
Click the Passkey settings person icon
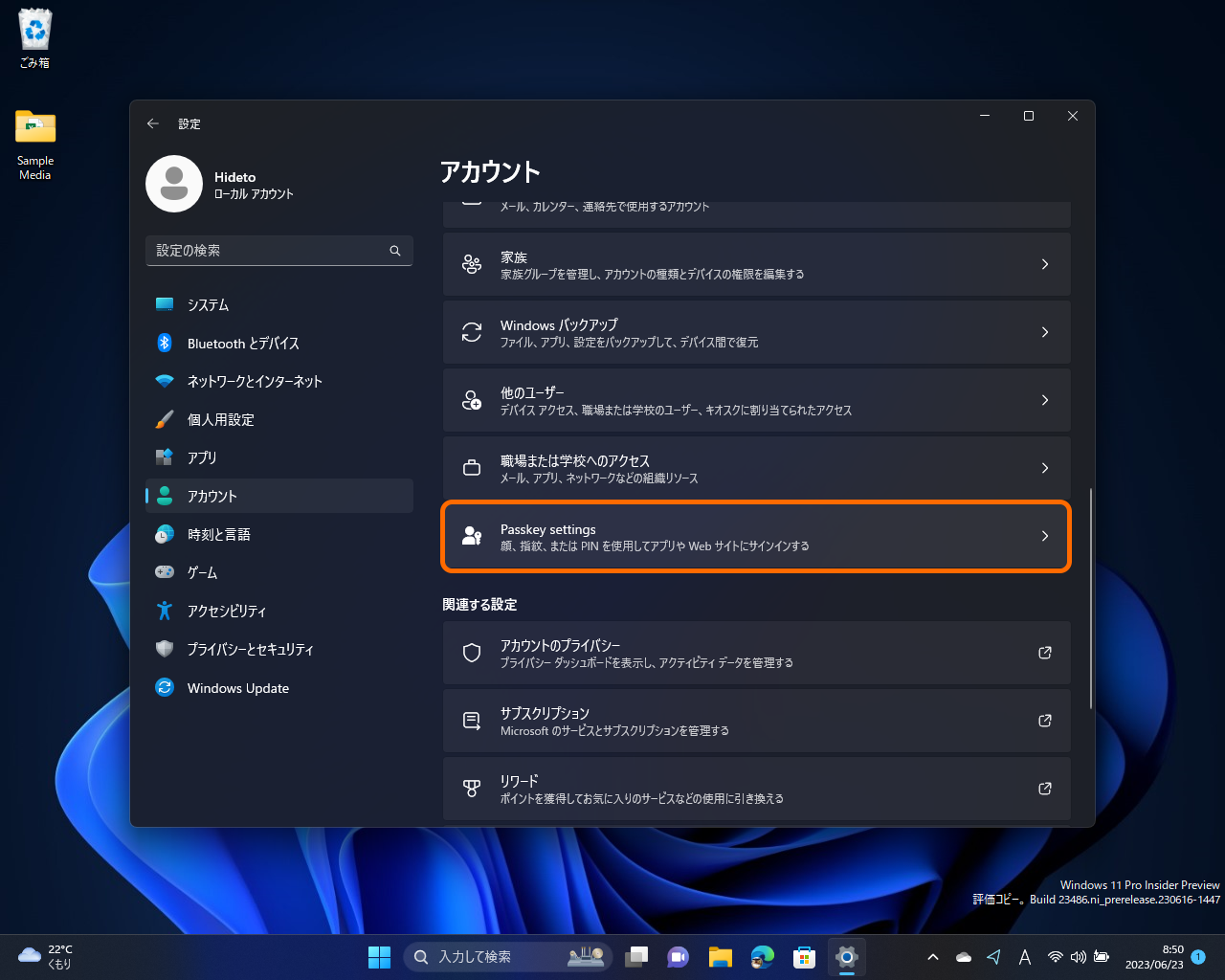coord(471,536)
